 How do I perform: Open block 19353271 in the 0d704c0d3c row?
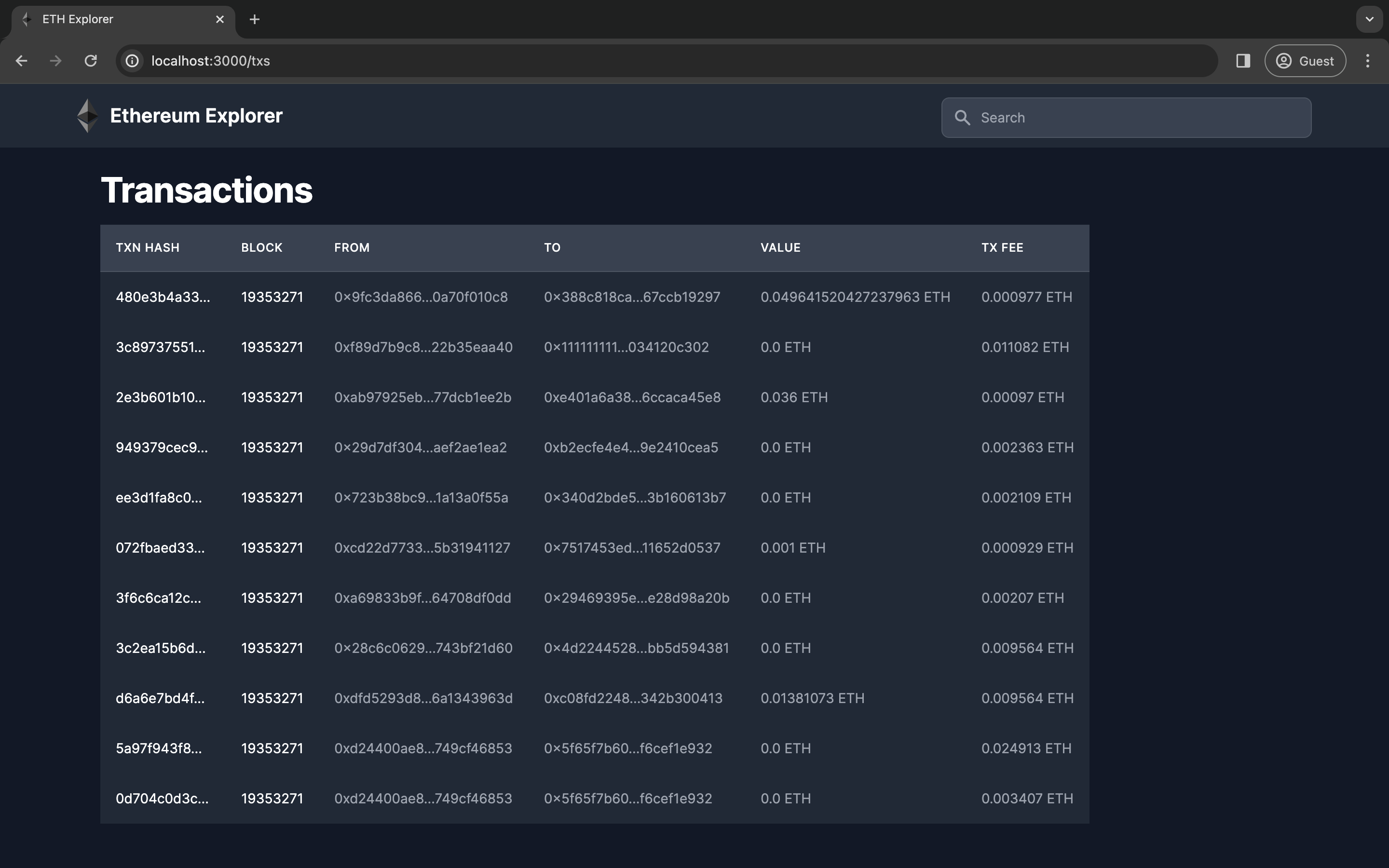point(272,799)
